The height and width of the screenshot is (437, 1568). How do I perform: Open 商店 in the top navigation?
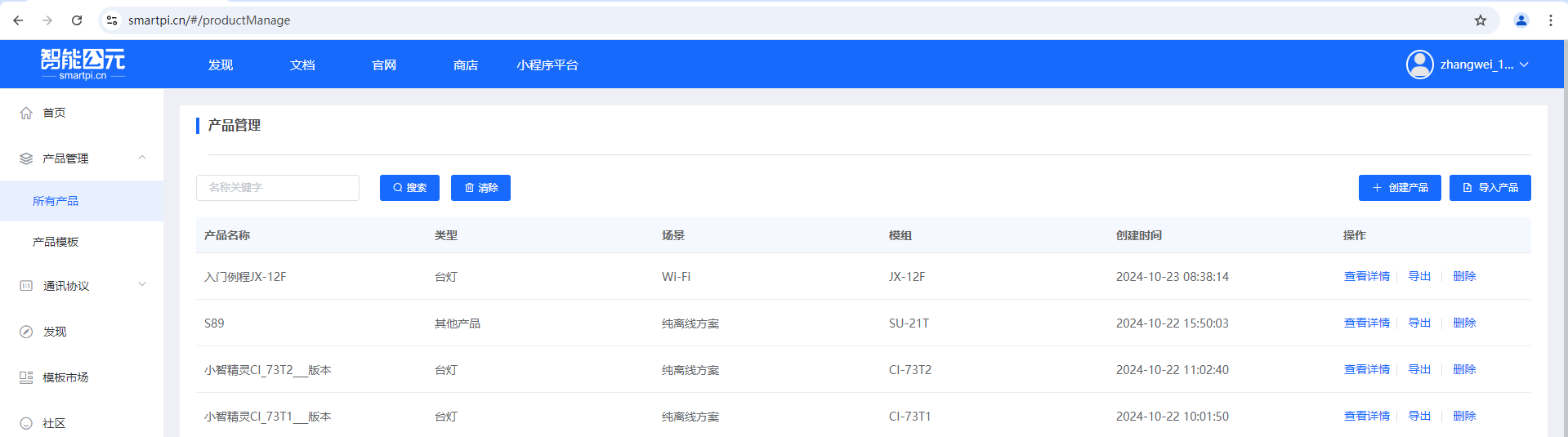(466, 65)
